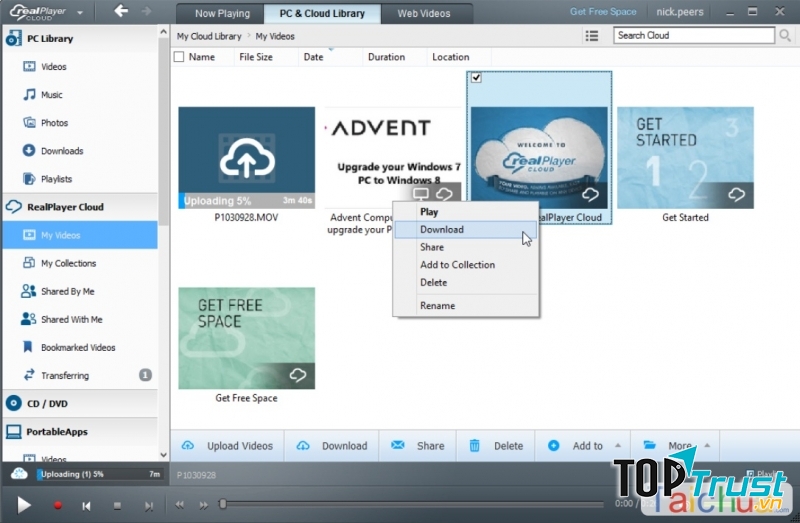Click the sidebar scroll up arrow
Viewport: 800px width, 523px height.
tap(163, 32)
